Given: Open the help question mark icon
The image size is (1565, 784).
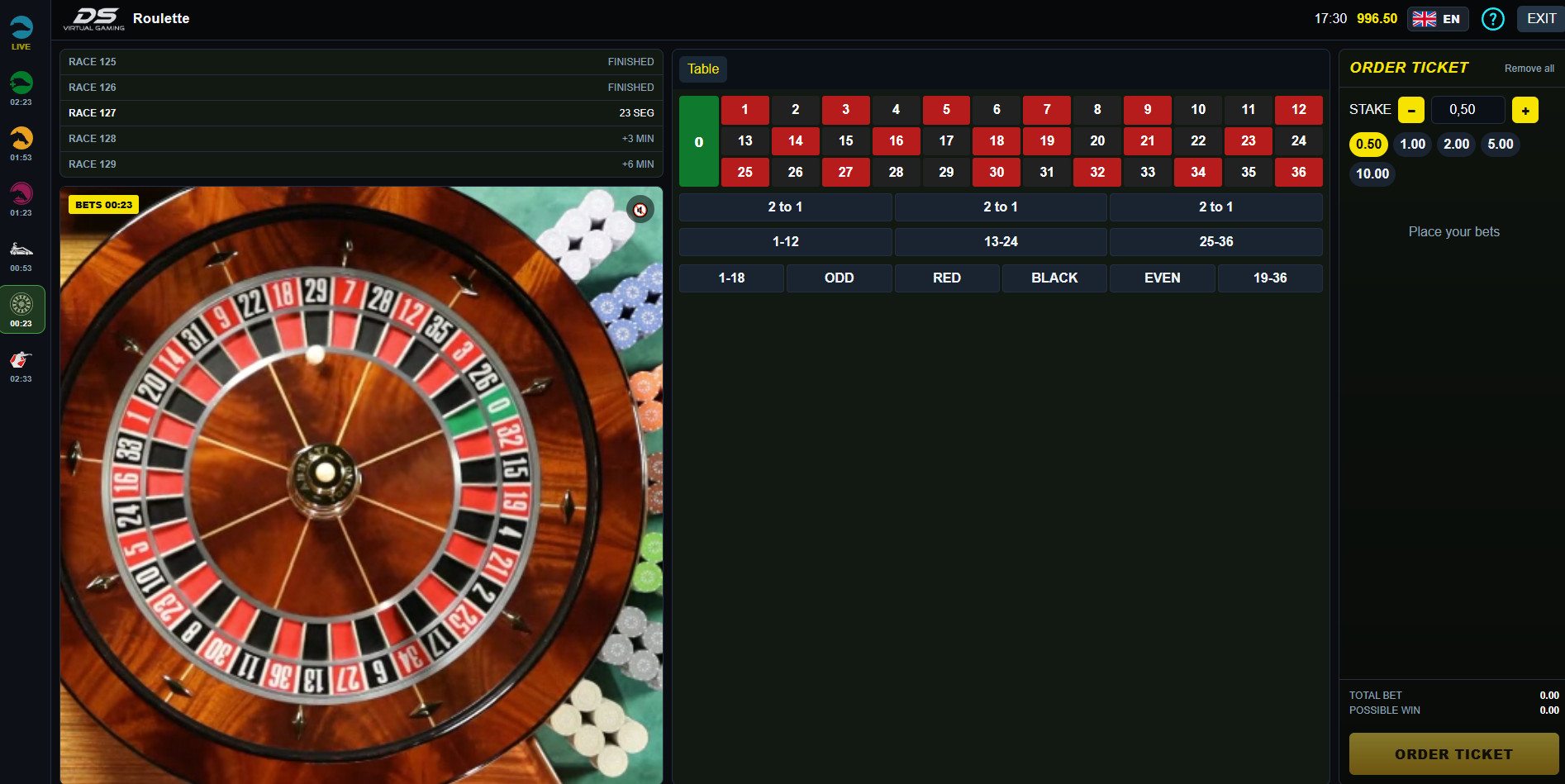Looking at the screenshot, I should [1492, 19].
